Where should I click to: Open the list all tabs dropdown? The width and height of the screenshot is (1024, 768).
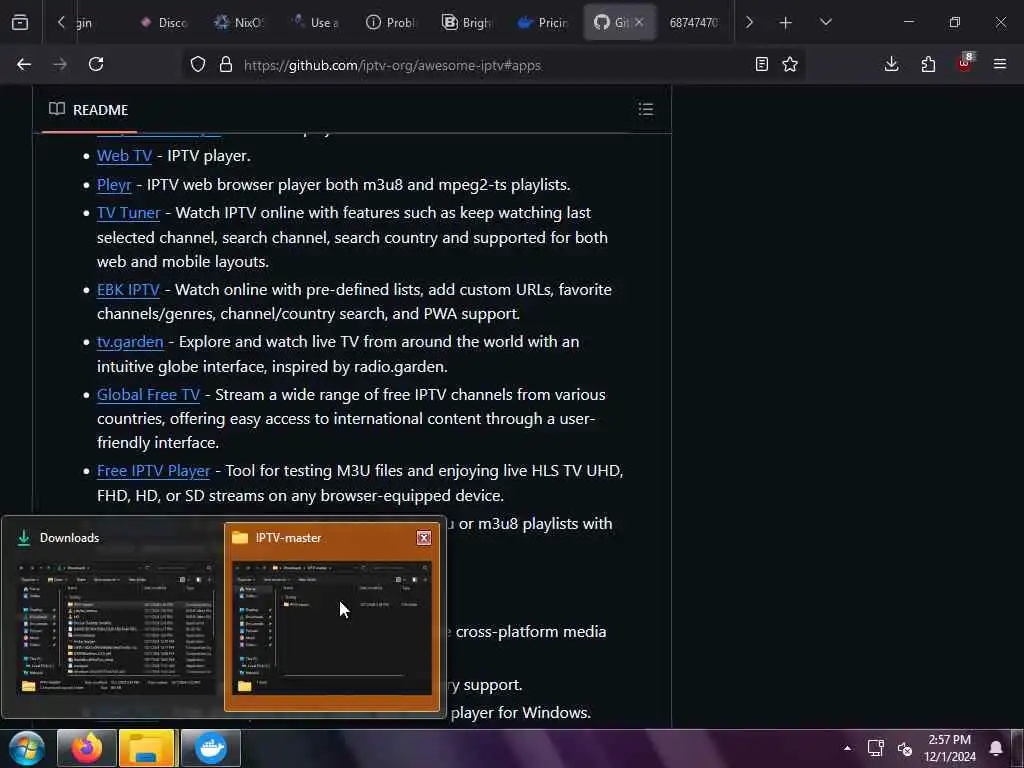coord(825,22)
